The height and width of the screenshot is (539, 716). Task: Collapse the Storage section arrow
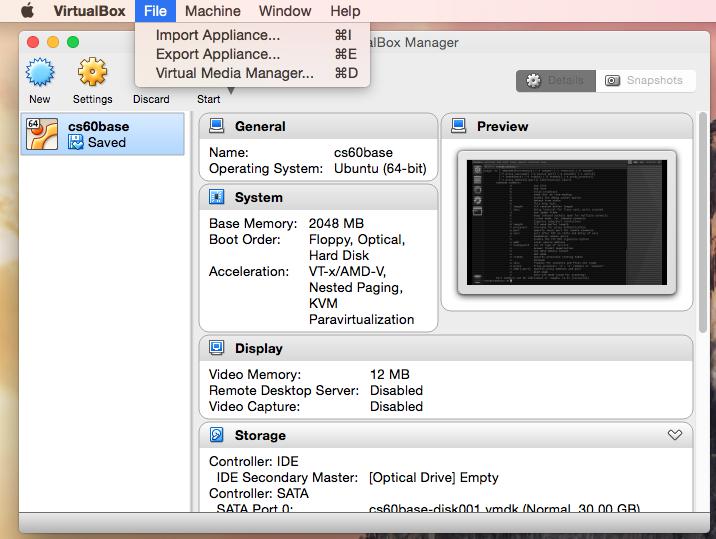tap(674, 434)
